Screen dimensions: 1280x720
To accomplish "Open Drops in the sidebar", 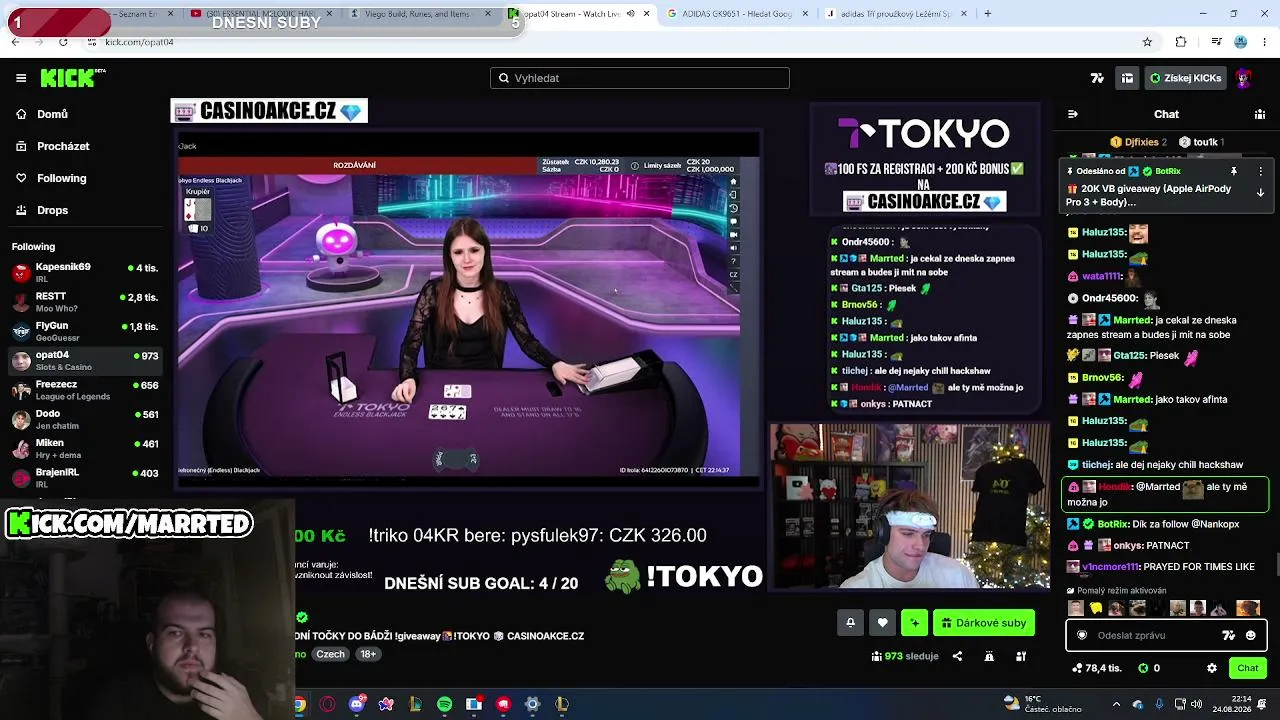I will 52,210.
